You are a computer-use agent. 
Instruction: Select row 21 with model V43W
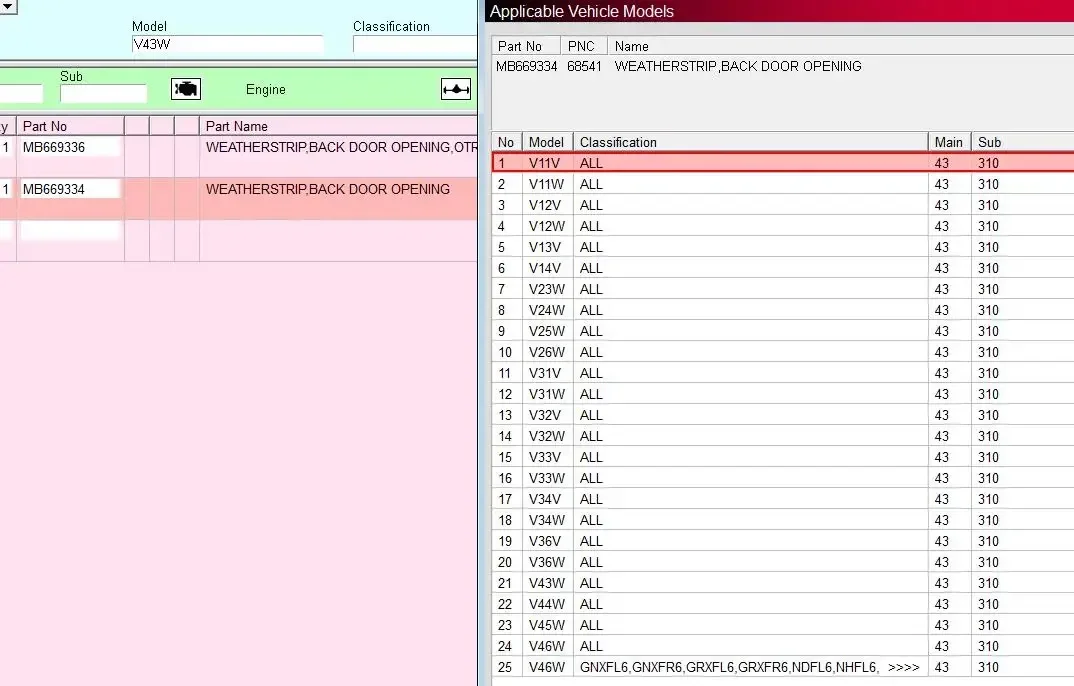click(x=783, y=583)
